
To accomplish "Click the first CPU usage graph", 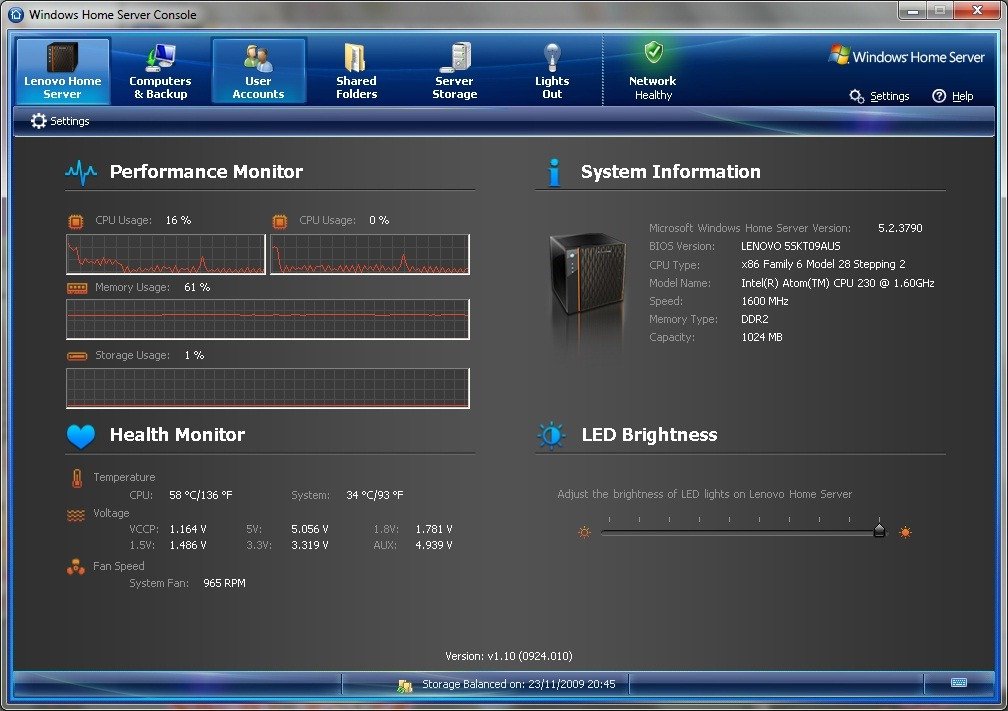I will tap(166, 255).
